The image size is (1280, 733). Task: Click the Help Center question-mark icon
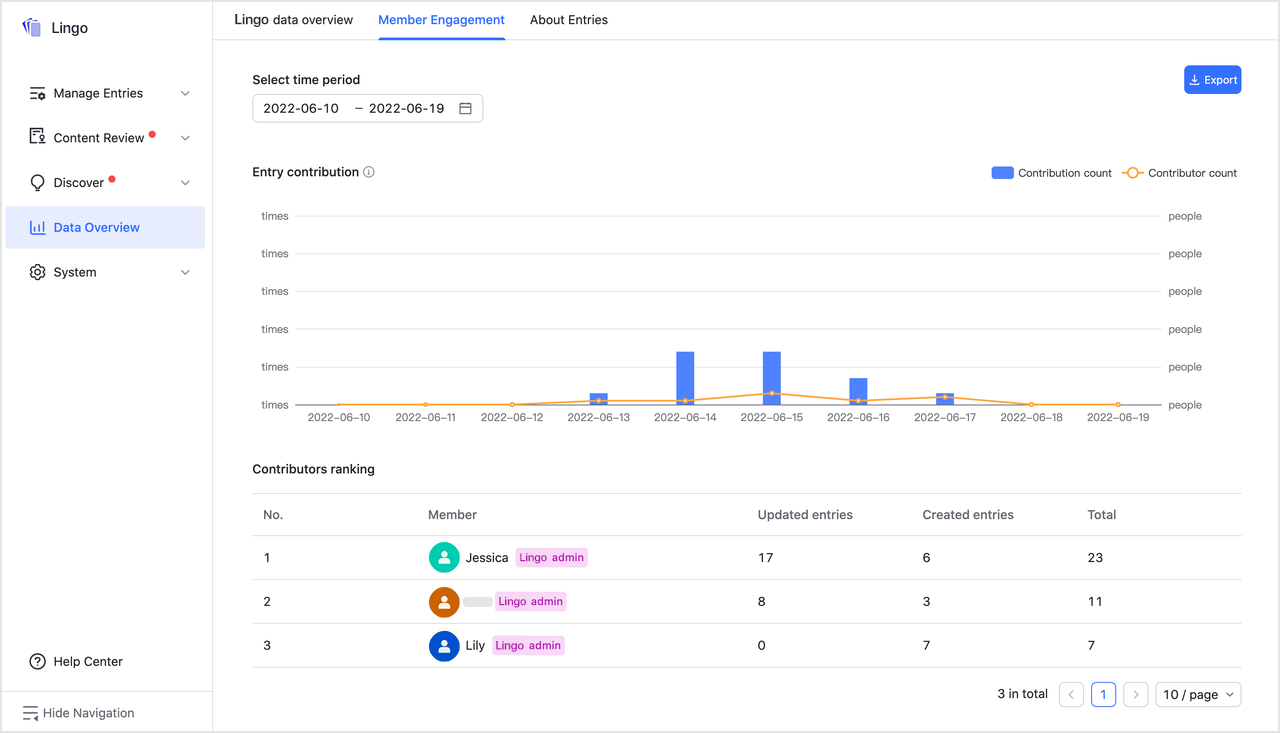[x=36, y=661]
